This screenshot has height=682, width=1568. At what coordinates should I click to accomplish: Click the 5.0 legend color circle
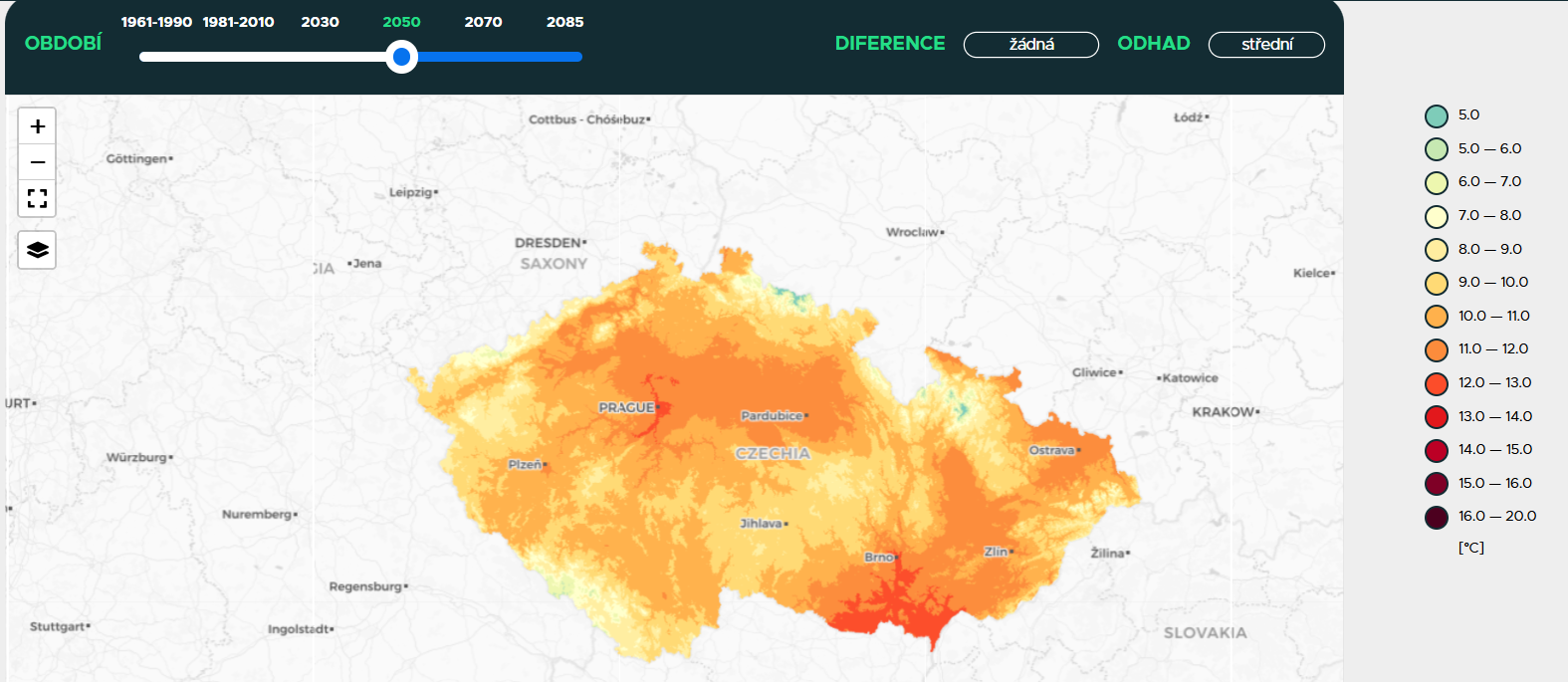[1436, 115]
